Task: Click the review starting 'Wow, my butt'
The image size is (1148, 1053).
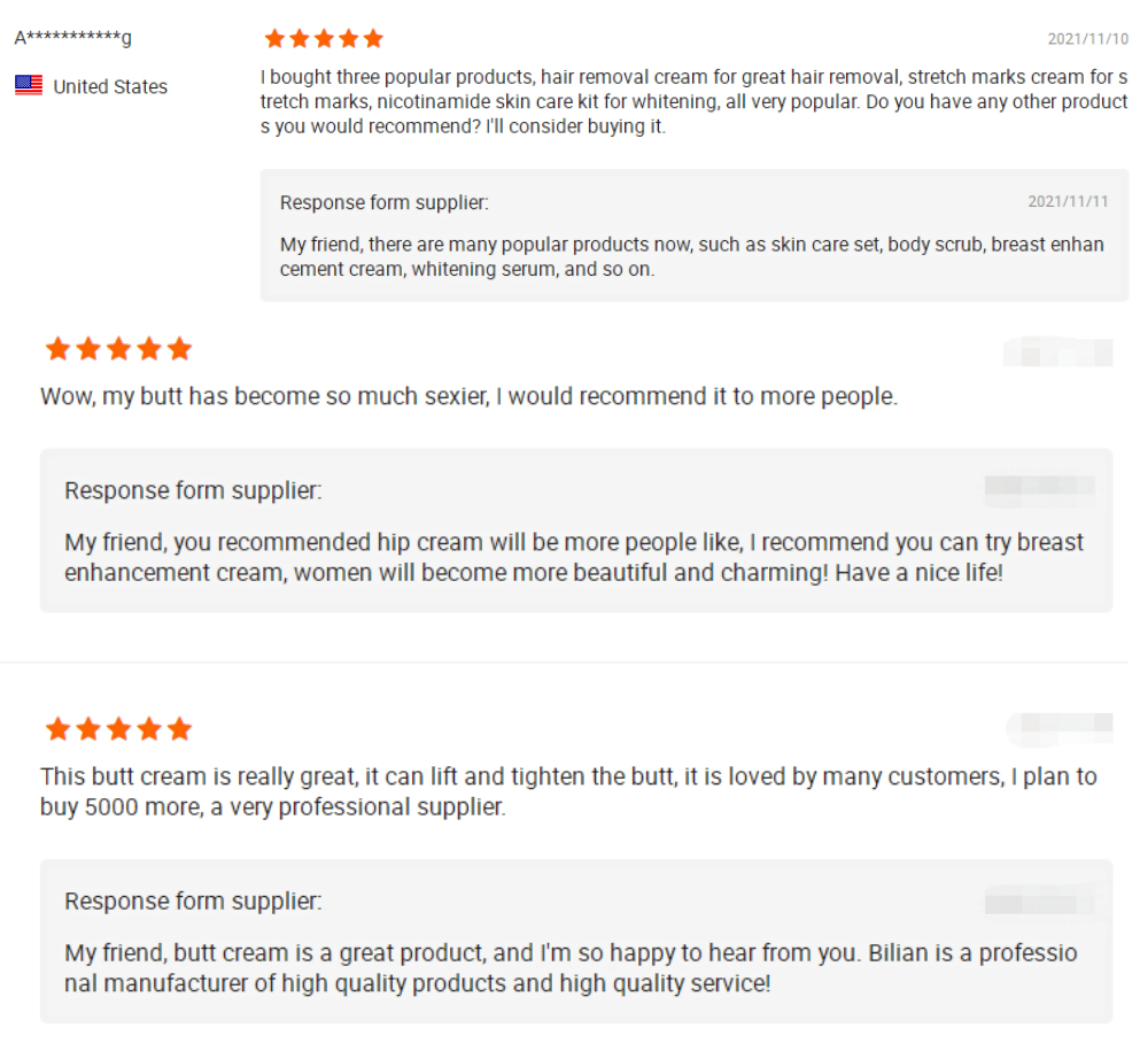Action: (x=469, y=396)
